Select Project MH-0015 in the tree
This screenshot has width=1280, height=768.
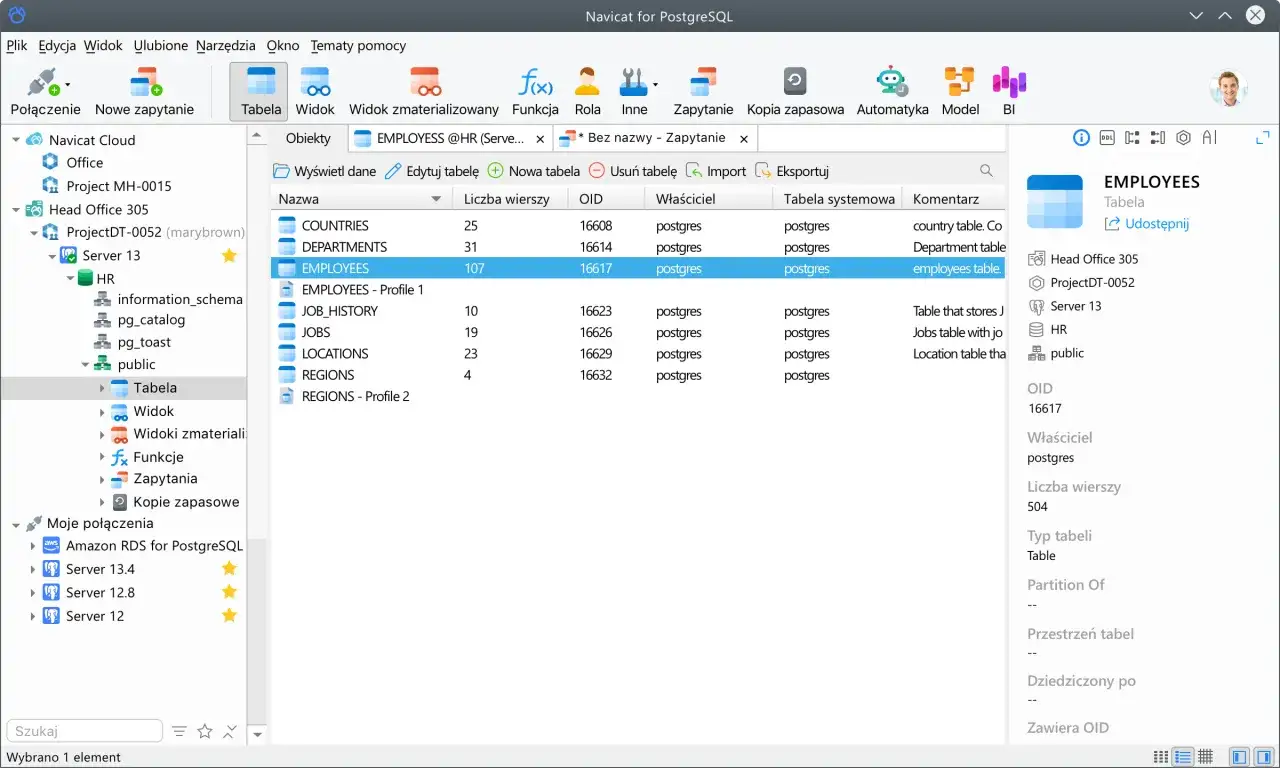[x=118, y=186]
